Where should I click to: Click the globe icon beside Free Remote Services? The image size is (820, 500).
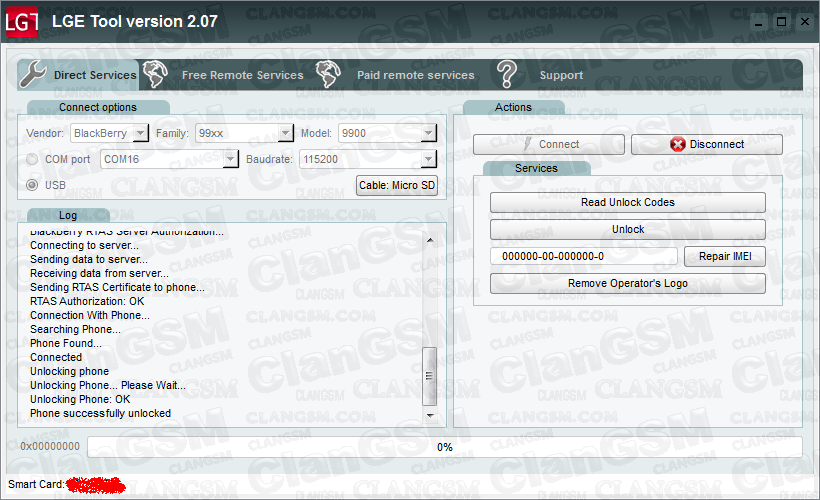155,74
